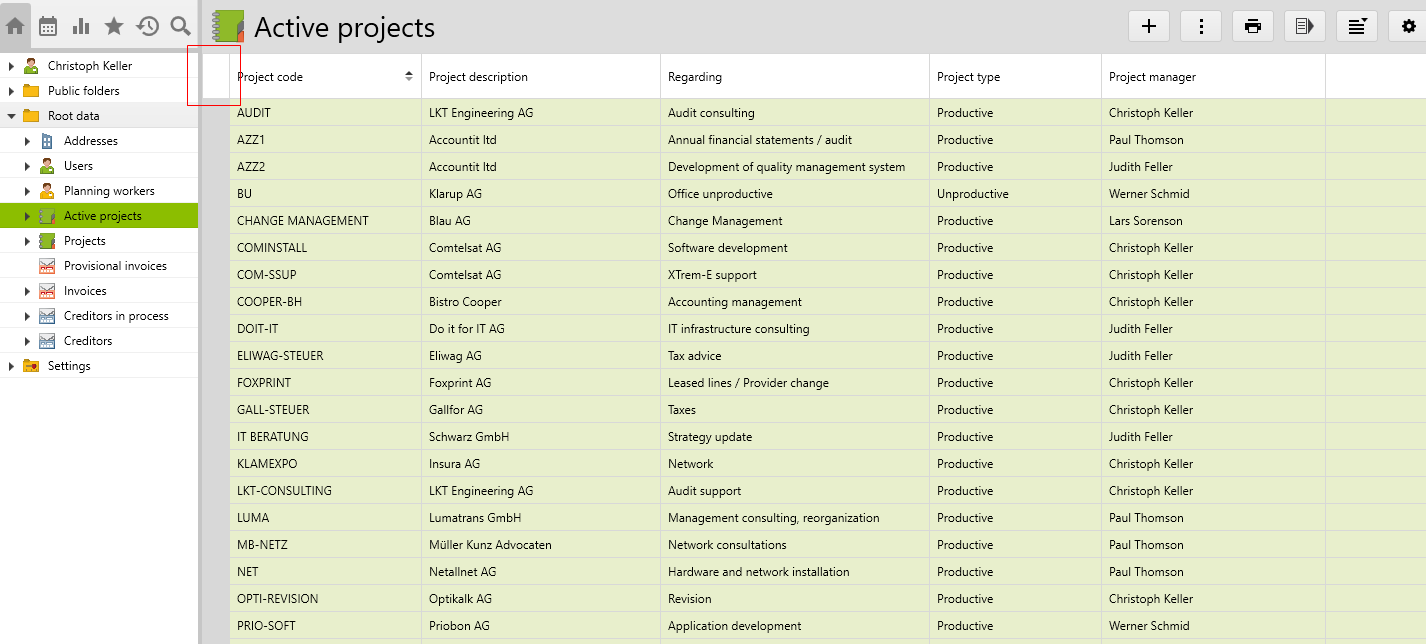This screenshot has height=644, width=1426.
Task: Select Provisional invoices in the sidebar
Action: click(x=115, y=266)
